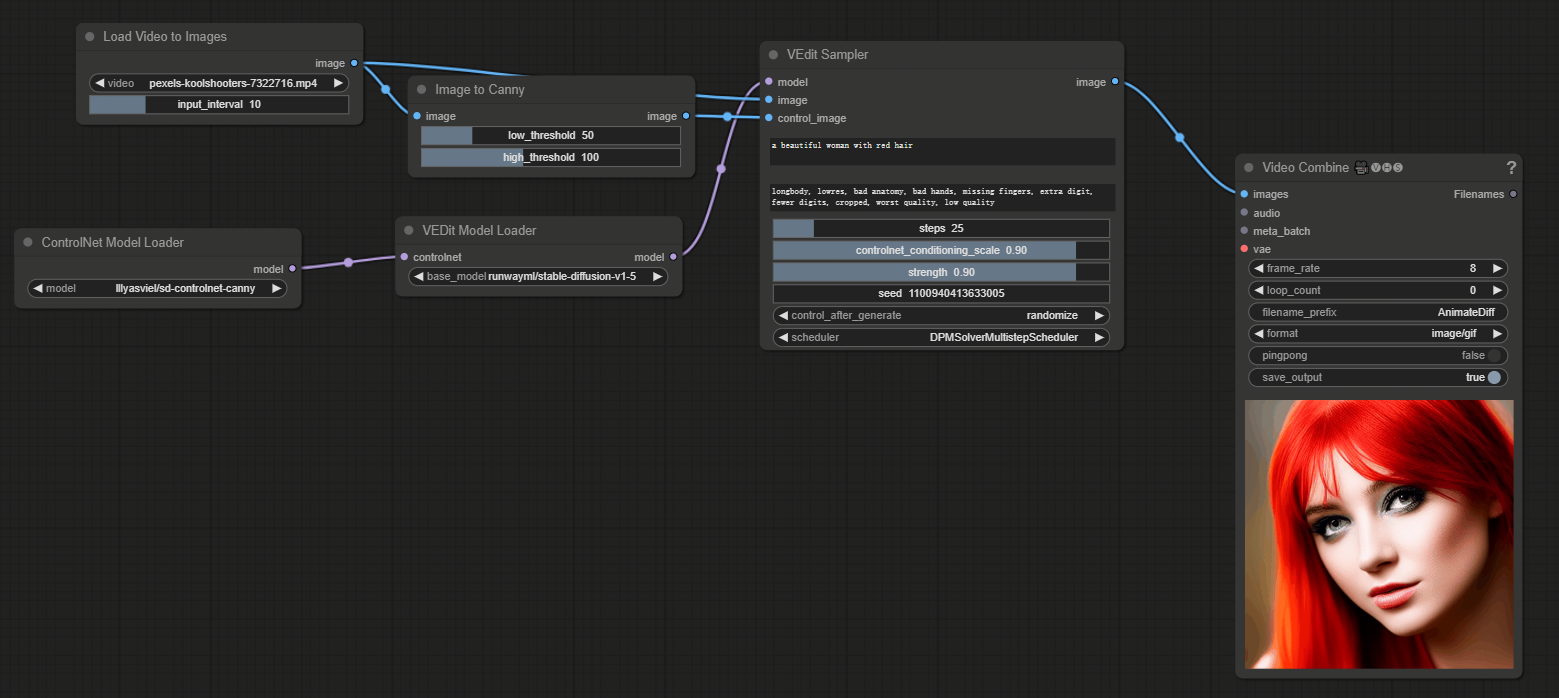Click the image output port on Load Video to Images
The image size is (1559, 698).
coord(354,63)
